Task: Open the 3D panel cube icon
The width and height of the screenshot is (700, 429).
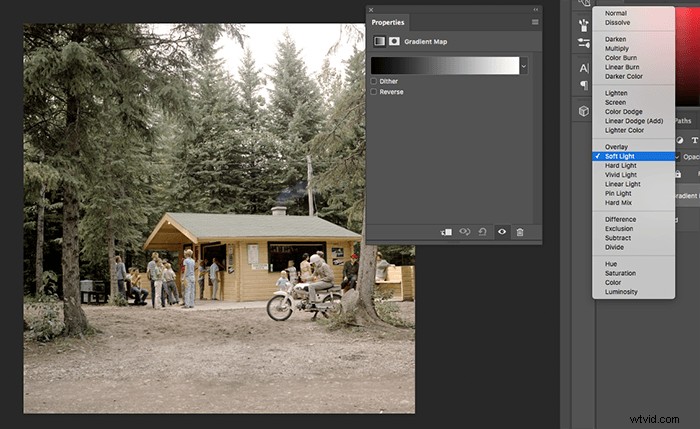Action: pos(584,111)
